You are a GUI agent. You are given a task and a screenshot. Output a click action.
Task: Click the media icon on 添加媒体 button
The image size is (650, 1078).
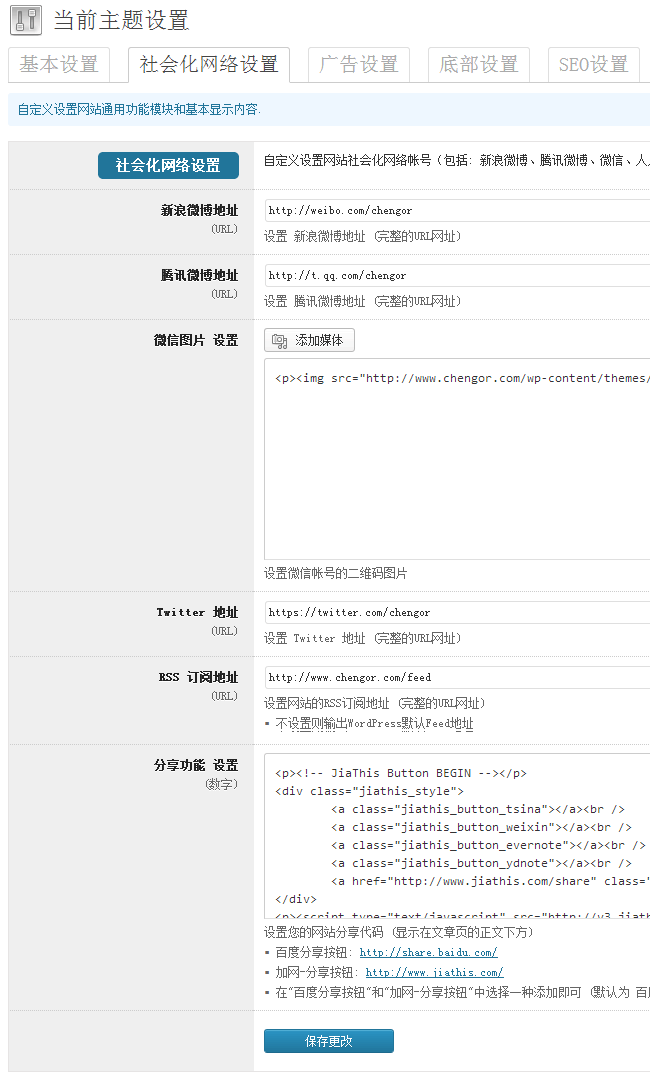(x=279, y=340)
